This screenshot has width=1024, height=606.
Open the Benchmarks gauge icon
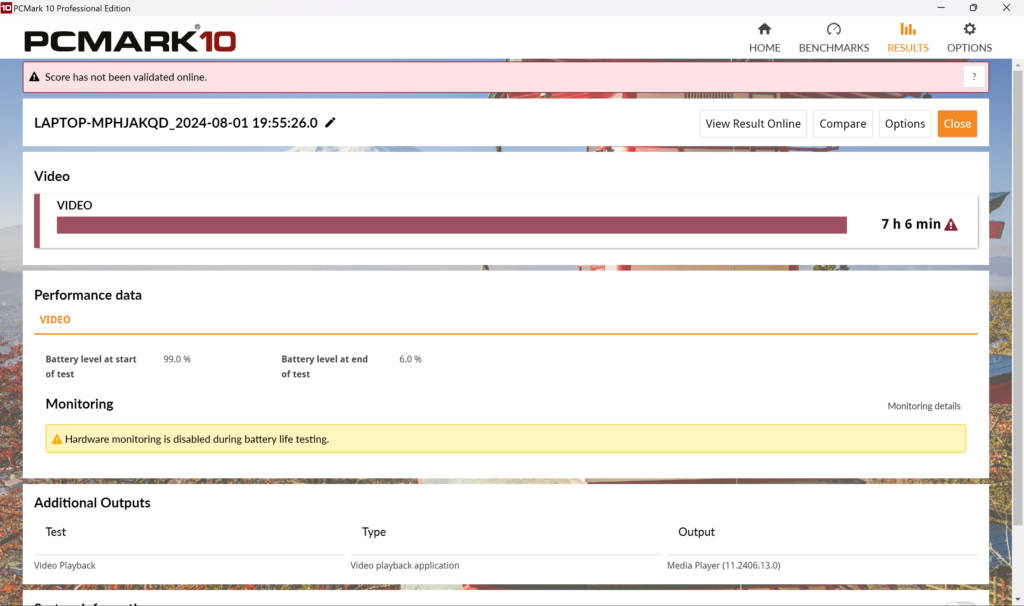tap(833, 30)
